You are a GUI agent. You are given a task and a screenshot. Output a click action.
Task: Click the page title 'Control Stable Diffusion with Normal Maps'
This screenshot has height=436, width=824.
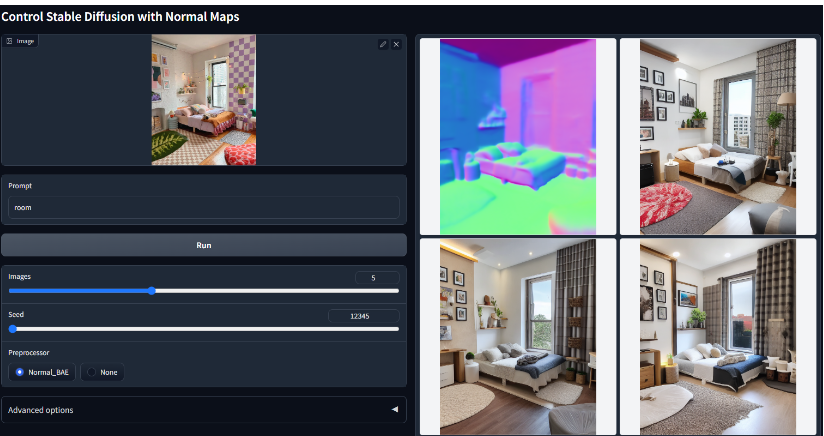point(120,16)
